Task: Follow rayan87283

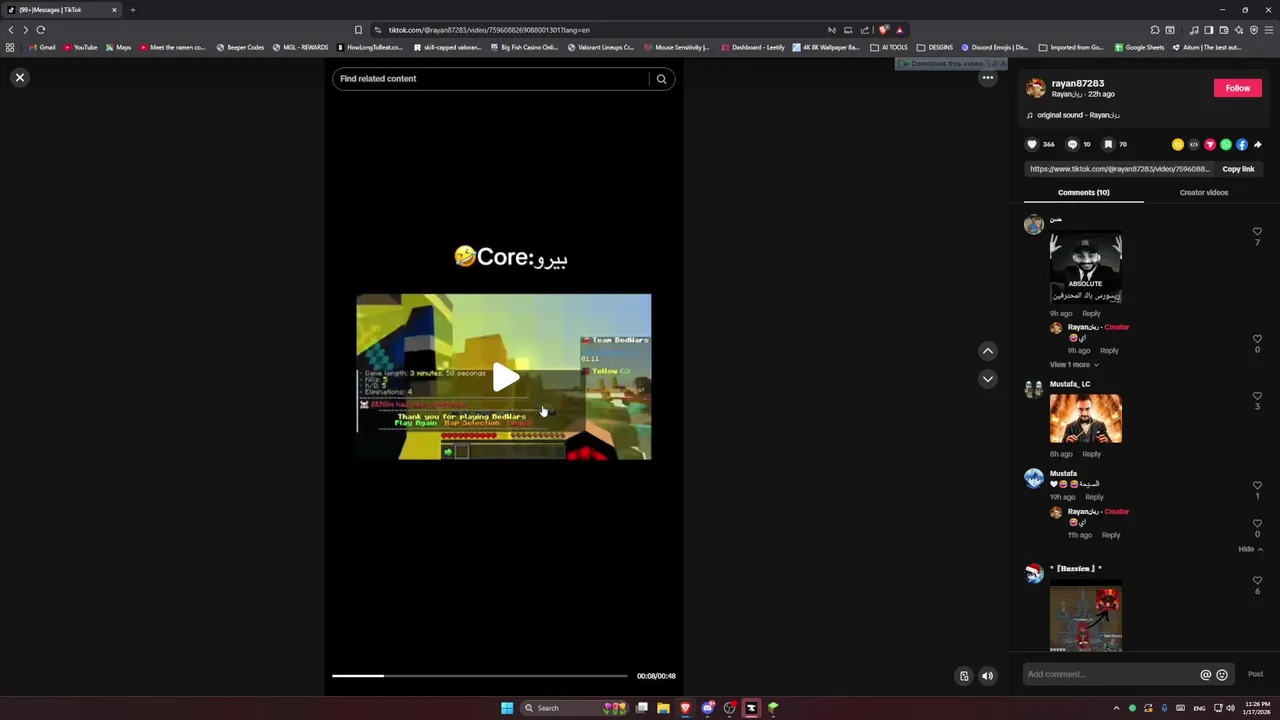Action: click(x=1237, y=88)
